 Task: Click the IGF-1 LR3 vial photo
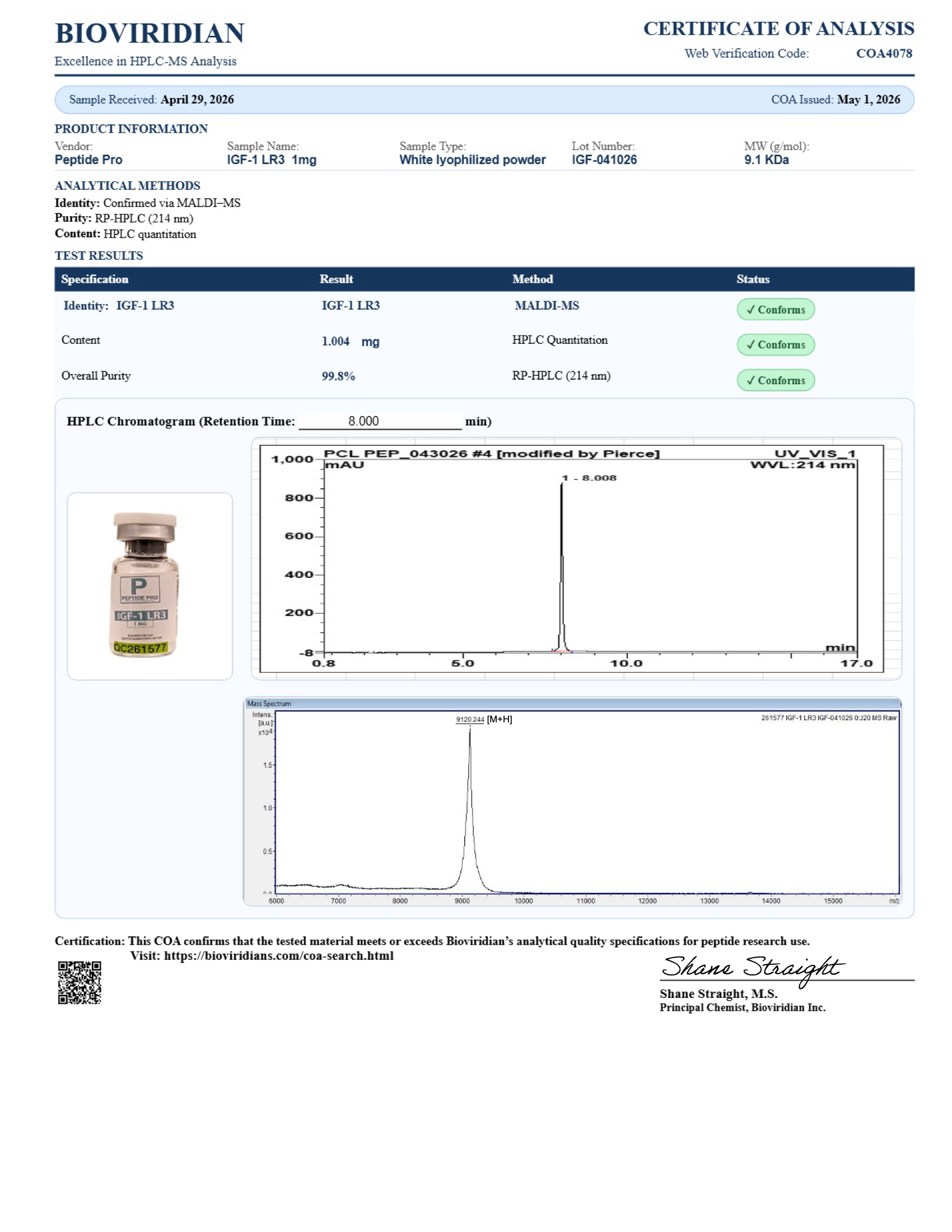point(146,585)
